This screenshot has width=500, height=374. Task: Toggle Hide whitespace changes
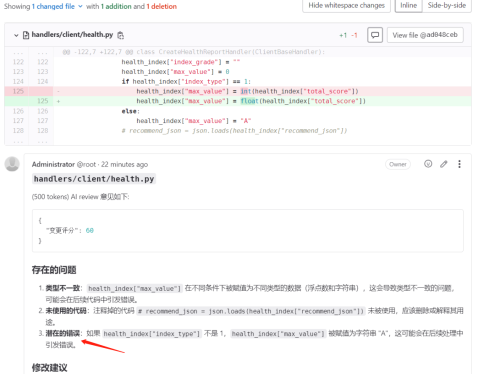[x=346, y=6]
